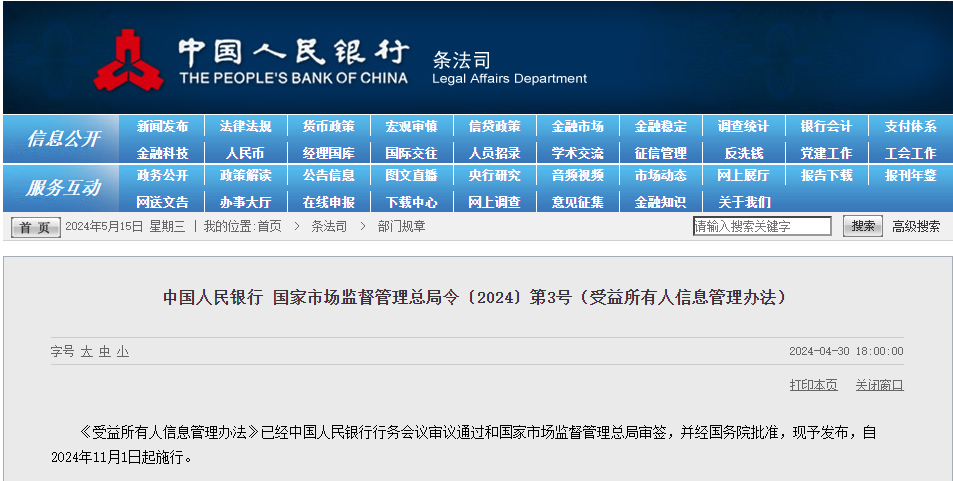The image size is (953, 481).
Task: Set font size to 大
Action: tap(87, 351)
